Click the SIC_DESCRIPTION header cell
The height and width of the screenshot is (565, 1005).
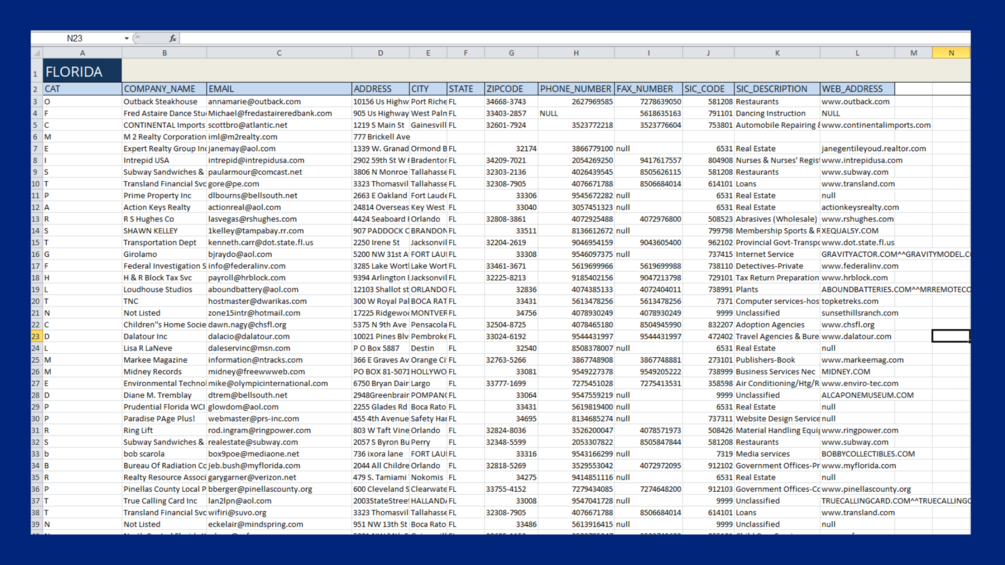click(x=777, y=89)
